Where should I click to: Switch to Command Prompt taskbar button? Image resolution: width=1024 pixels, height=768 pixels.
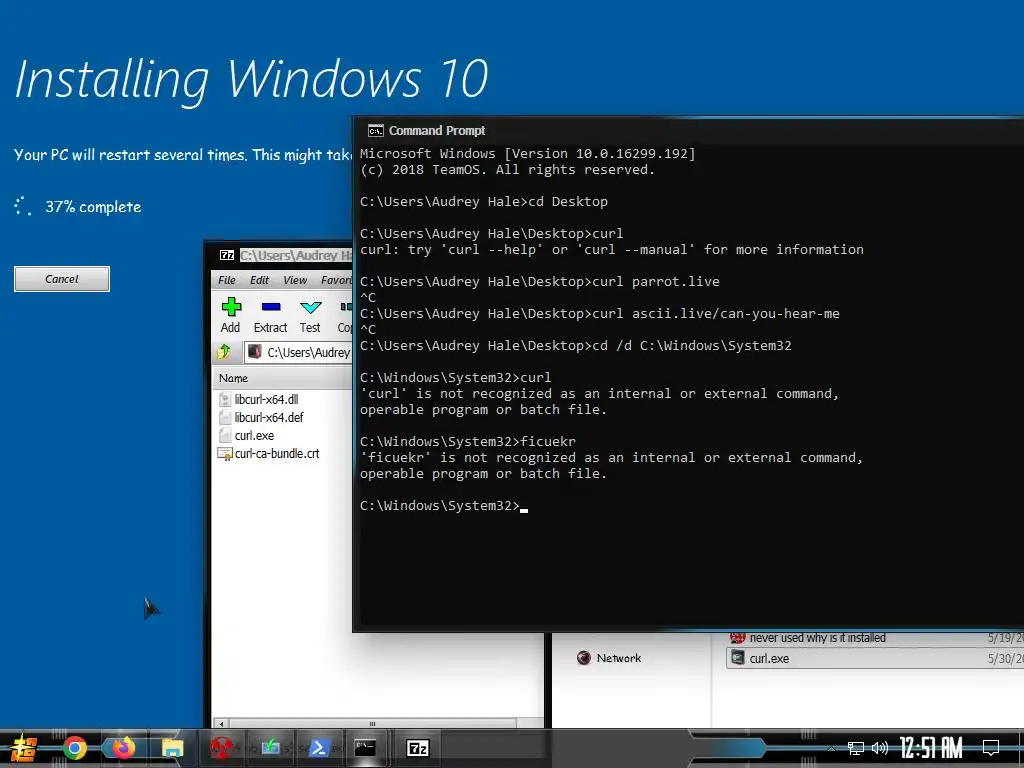[365, 748]
